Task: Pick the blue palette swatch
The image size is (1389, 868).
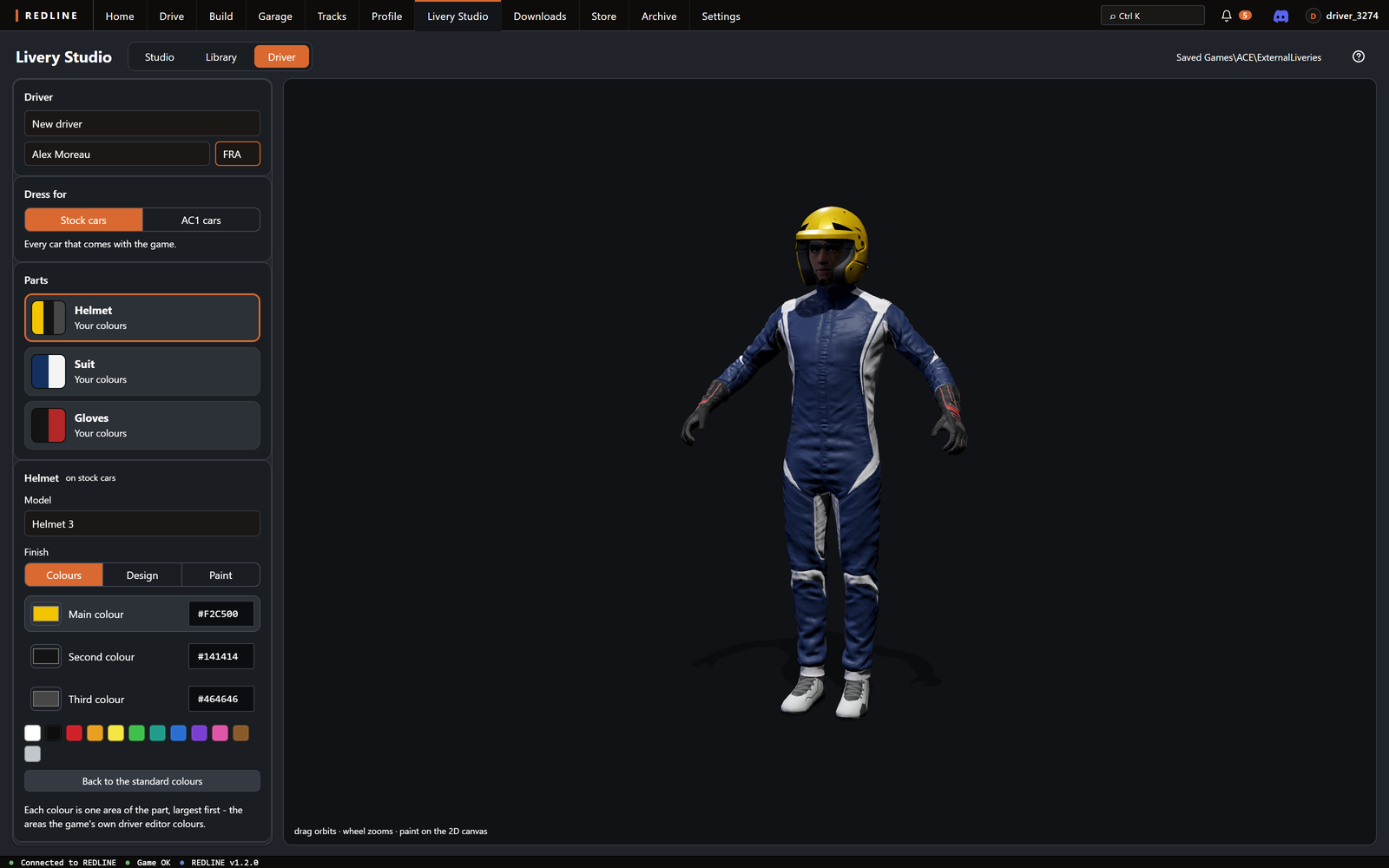Action: tap(179, 733)
